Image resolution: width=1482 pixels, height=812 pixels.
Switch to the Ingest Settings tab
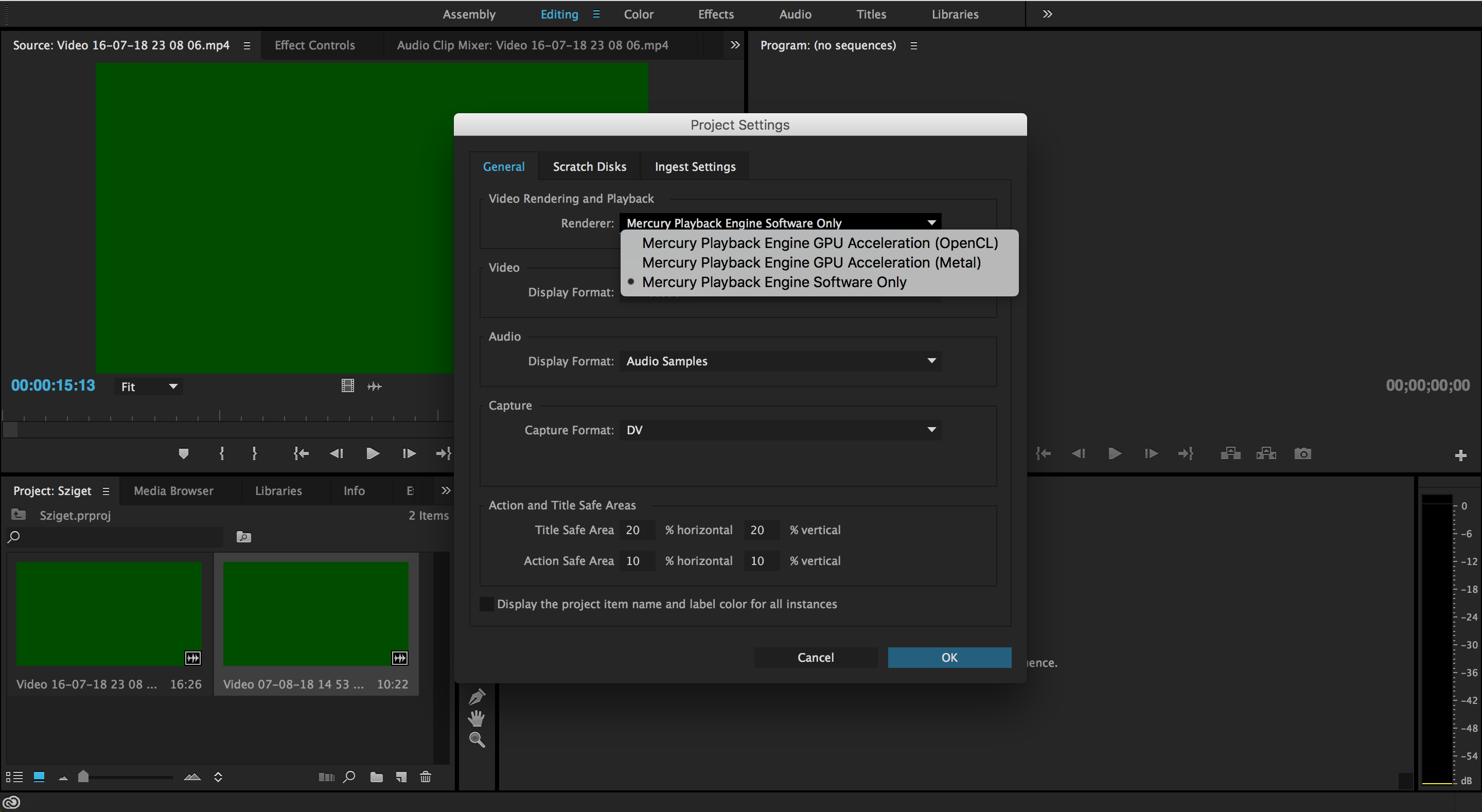click(x=695, y=166)
